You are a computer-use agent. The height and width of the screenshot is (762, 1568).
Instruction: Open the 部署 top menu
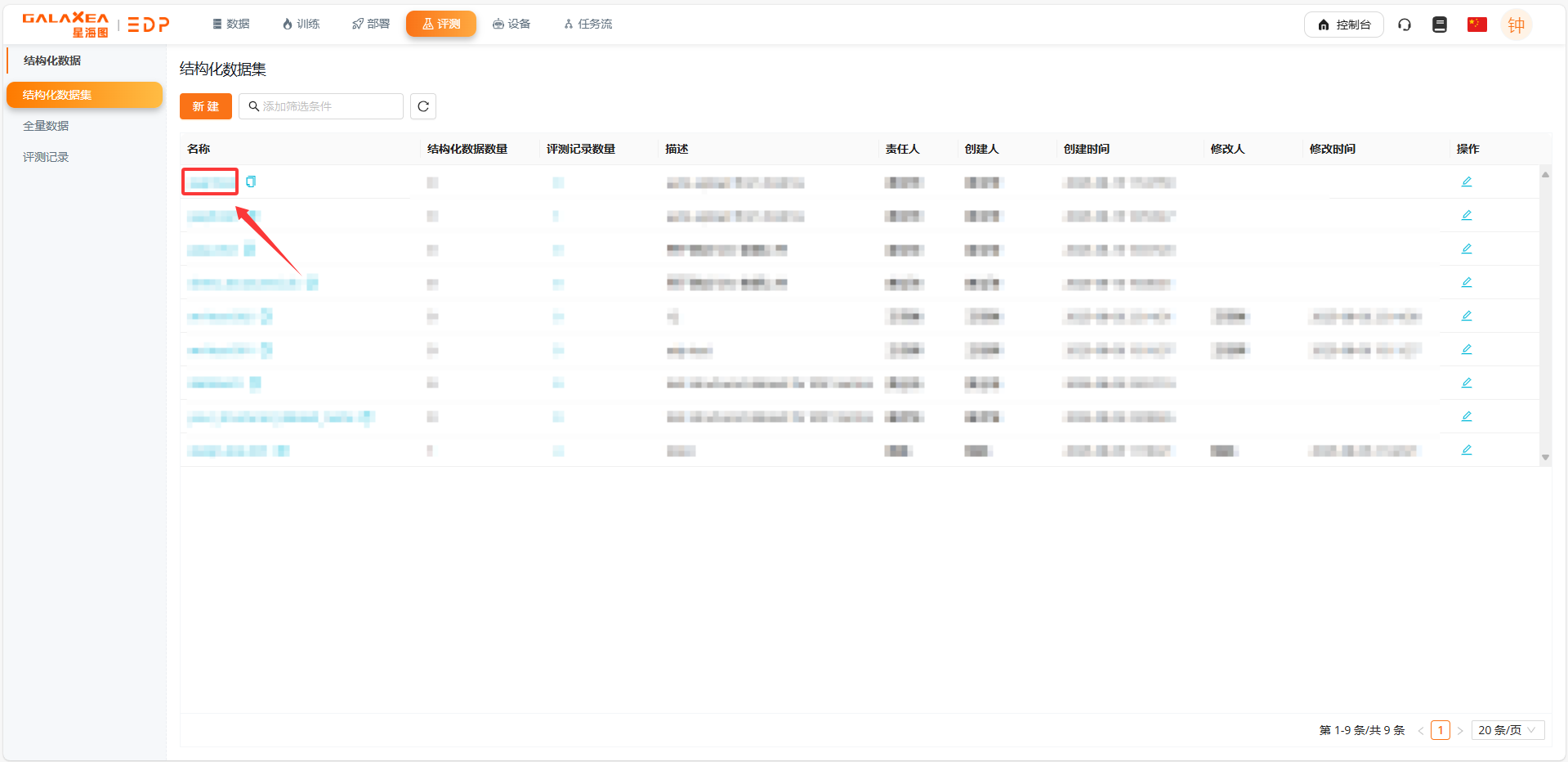(371, 25)
